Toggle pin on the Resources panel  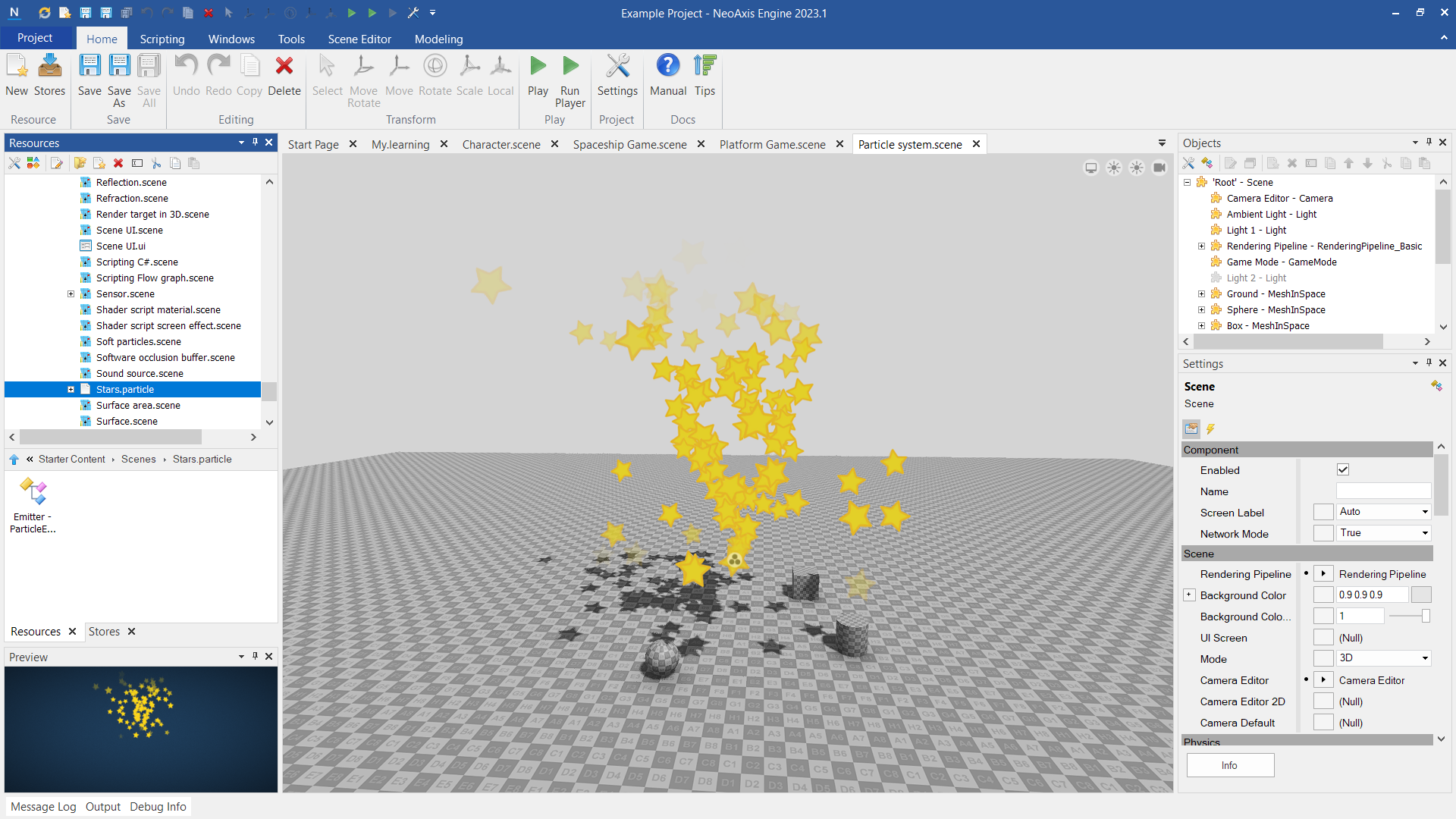click(x=255, y=143)
